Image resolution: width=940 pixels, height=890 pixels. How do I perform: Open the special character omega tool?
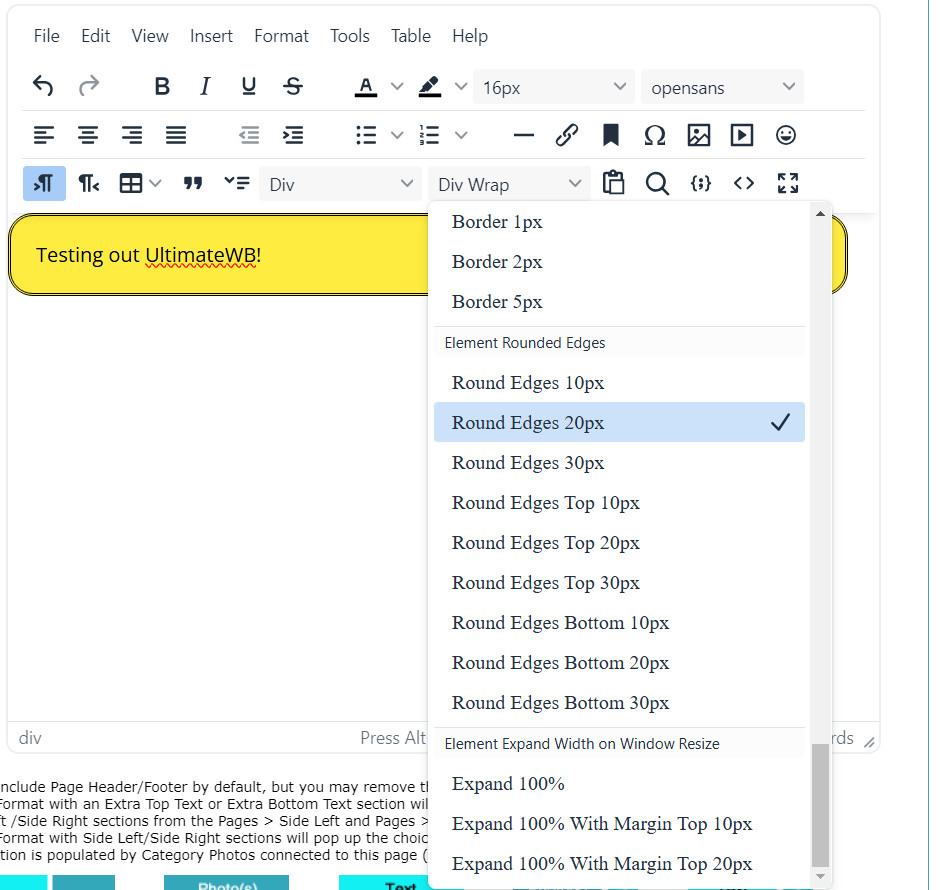pyautogui.click(x=655, y=135)
